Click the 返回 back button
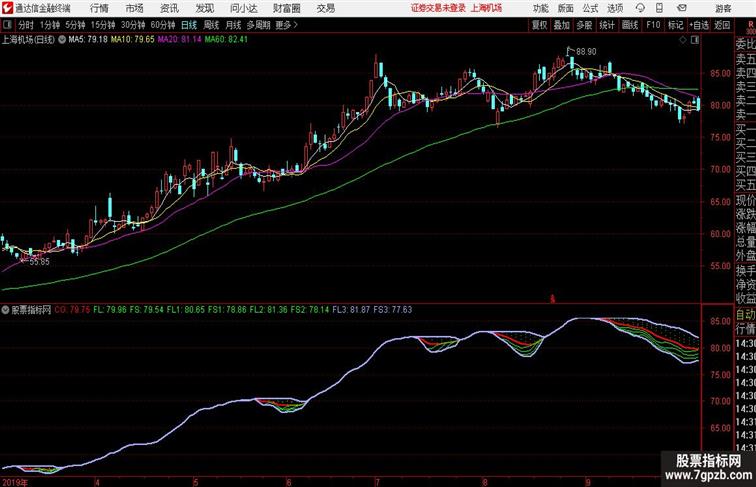Image resolution: width=756 pixels, height=487 pixels. coord(722,25)
